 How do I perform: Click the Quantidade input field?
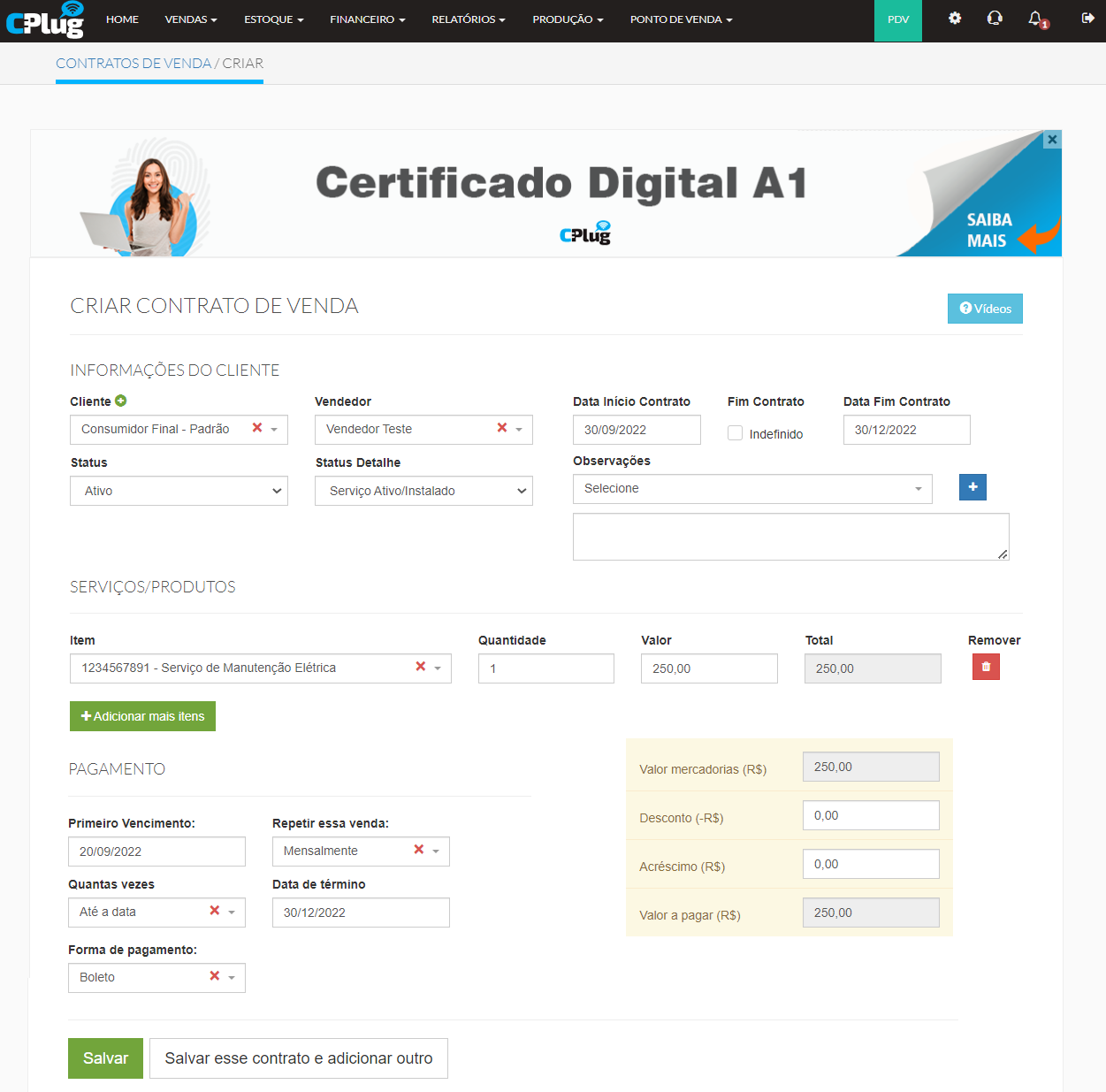tap(546, 668)
